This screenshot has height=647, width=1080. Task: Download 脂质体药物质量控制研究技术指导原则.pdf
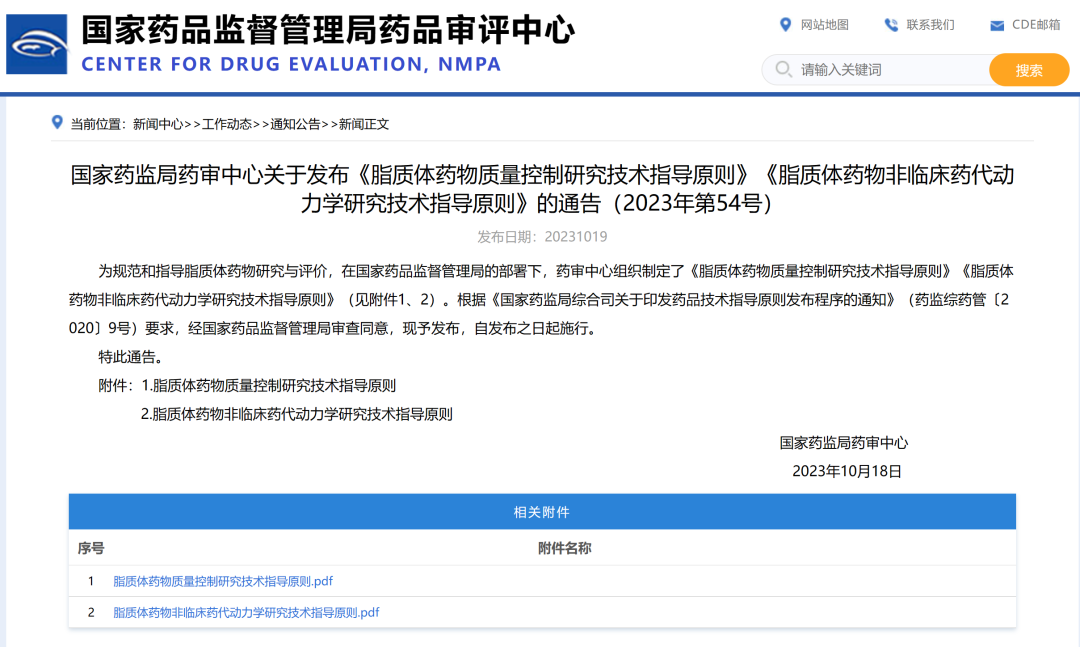point(222,581)
